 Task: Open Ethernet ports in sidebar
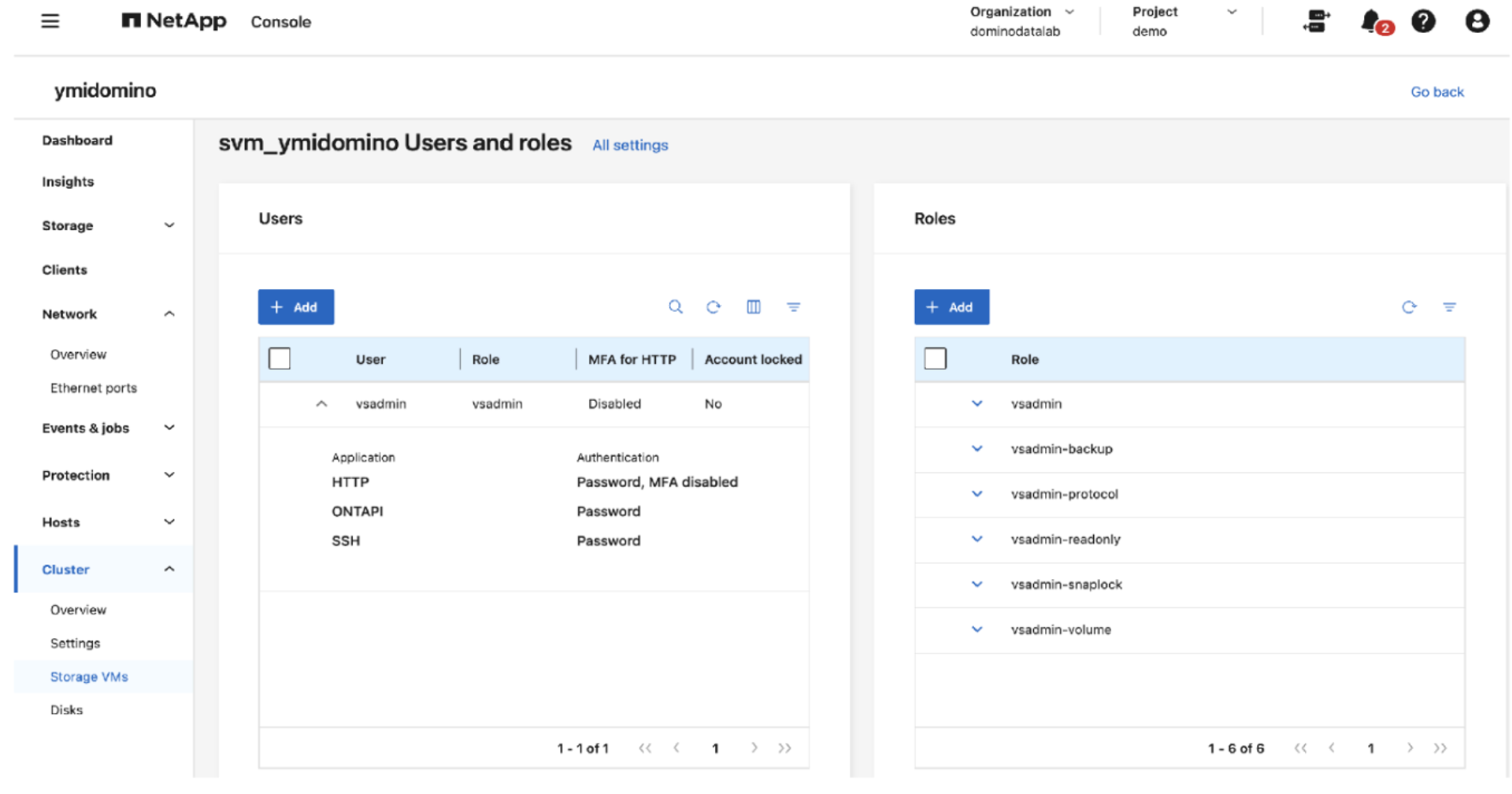pyautogui.click(x=94, y=388)
